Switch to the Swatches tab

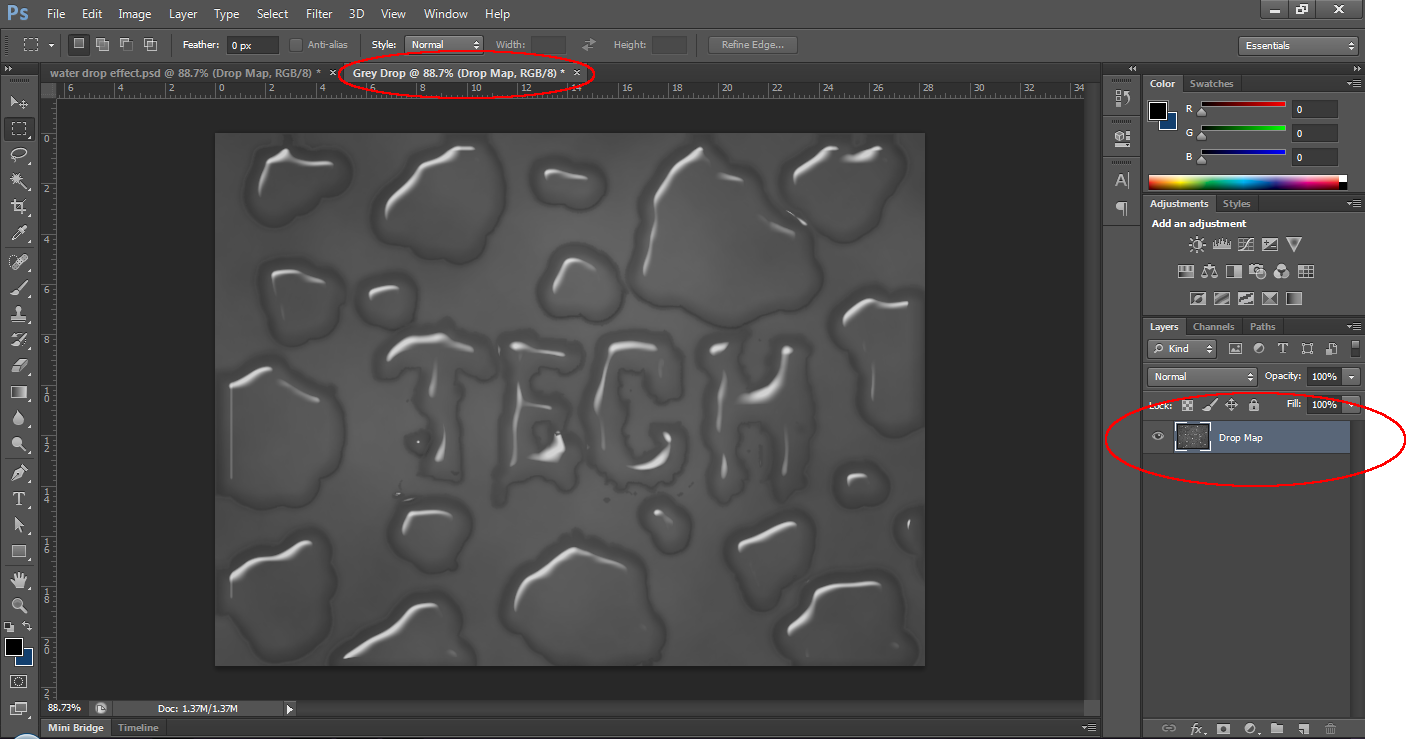[1211, 84]
